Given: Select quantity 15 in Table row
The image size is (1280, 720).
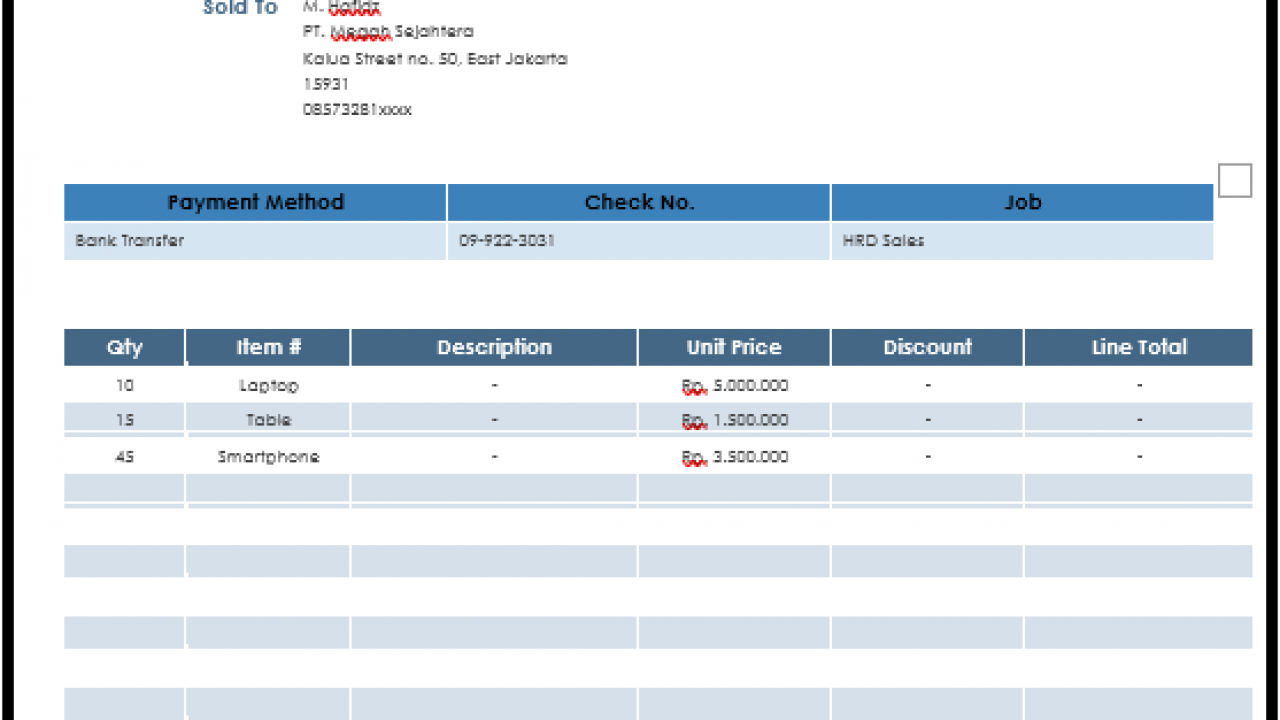Looking at the screenshot, I should click(124, 420).
